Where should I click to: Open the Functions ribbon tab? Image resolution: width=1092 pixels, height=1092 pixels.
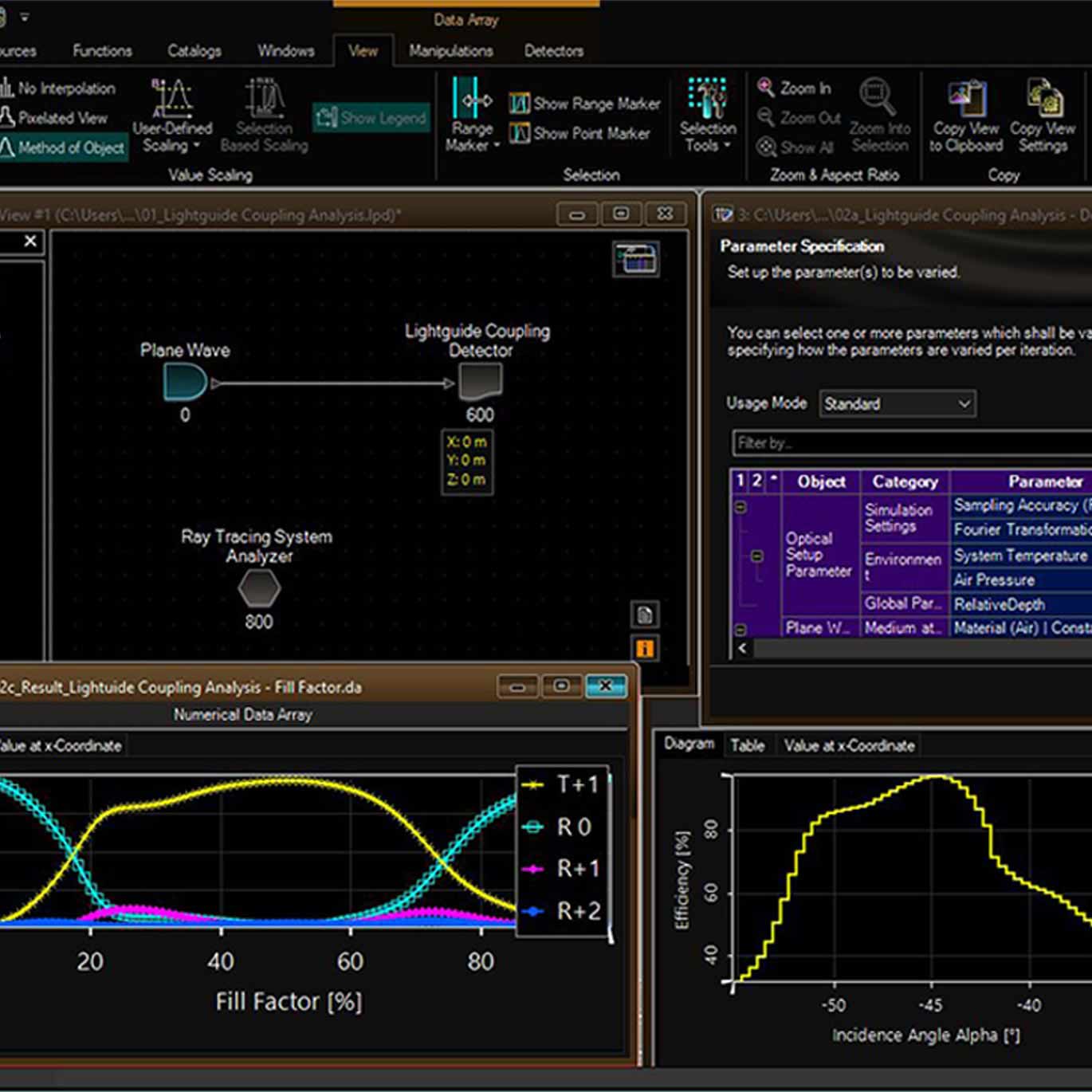[102, 50]
